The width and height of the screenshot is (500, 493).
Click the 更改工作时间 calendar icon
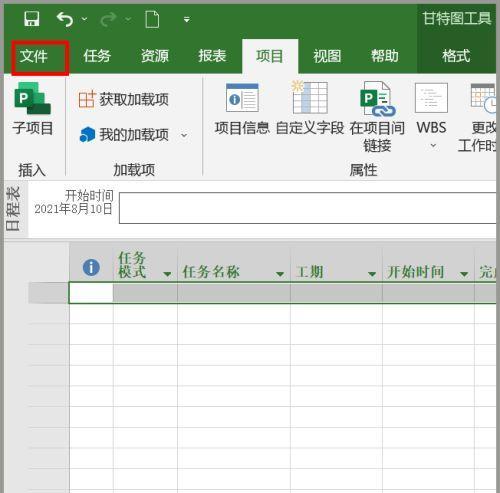click(483, 98)
